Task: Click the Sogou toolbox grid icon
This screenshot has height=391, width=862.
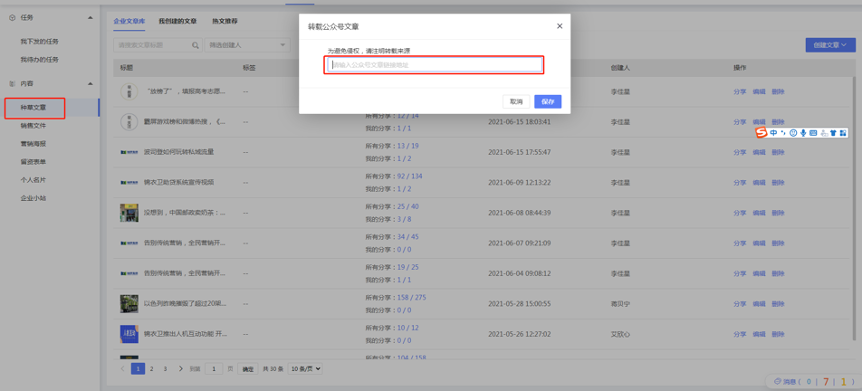Action: pos(842,133)
